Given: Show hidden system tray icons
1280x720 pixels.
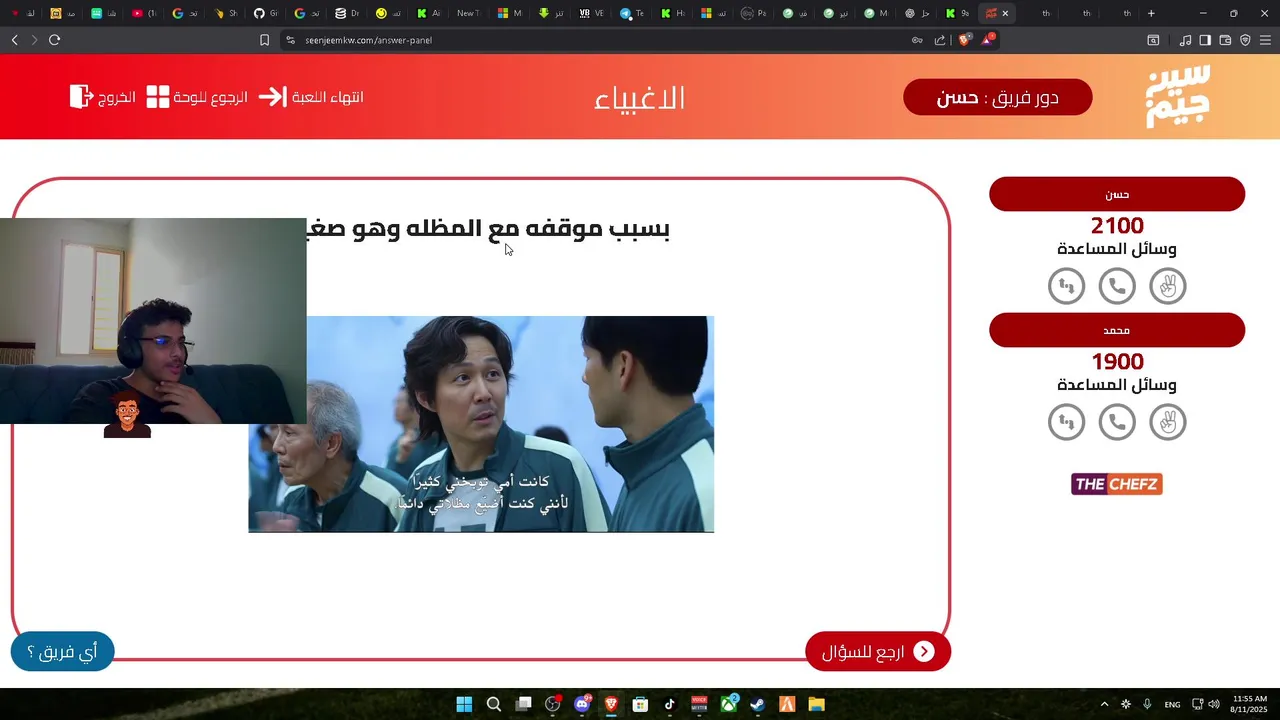Looking at the screenshot, I should [1104, 704].
